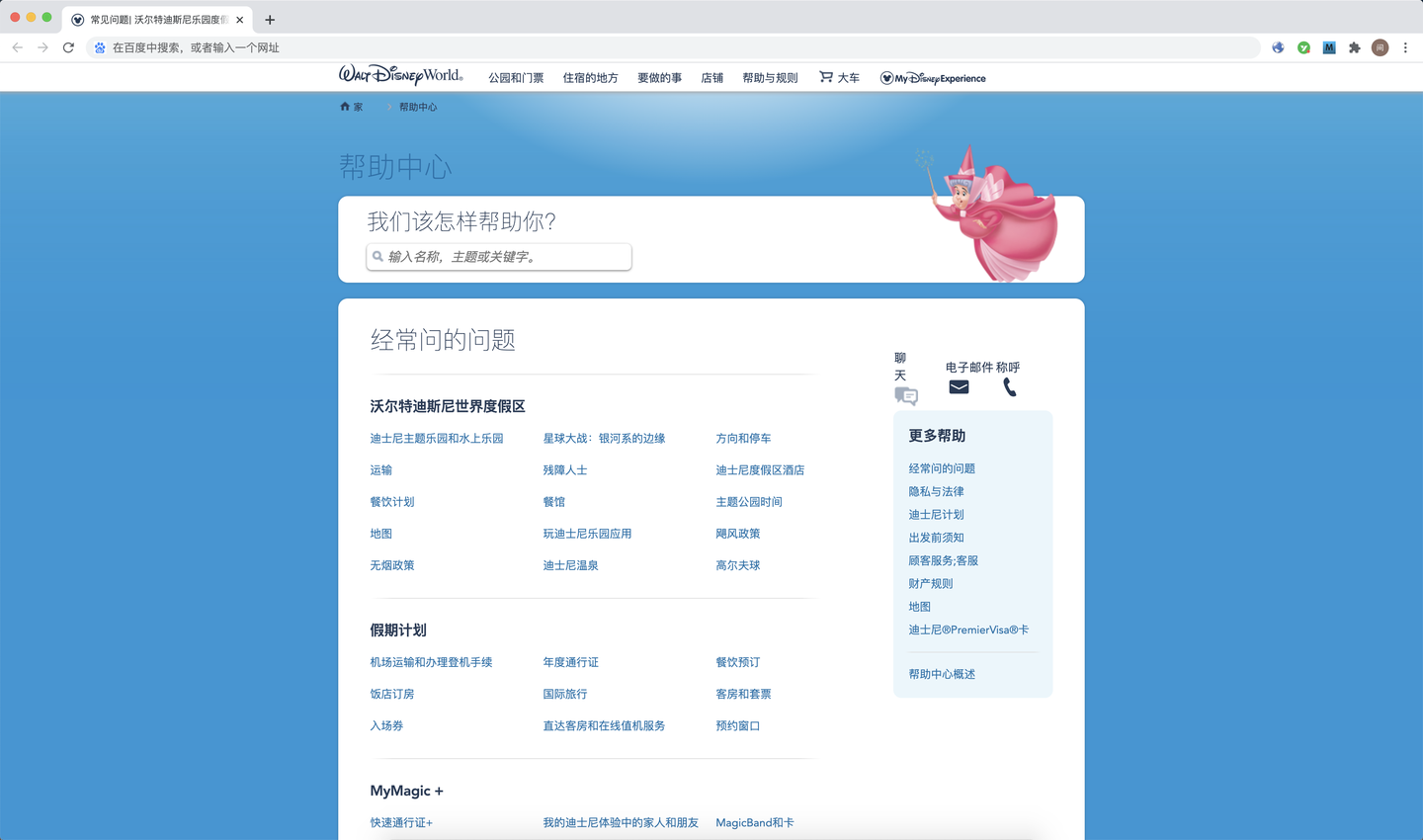Open the 要做的事 navigation menu
Image resolution: width=1423 pixels, height=840 pixels.
[659, 77]
